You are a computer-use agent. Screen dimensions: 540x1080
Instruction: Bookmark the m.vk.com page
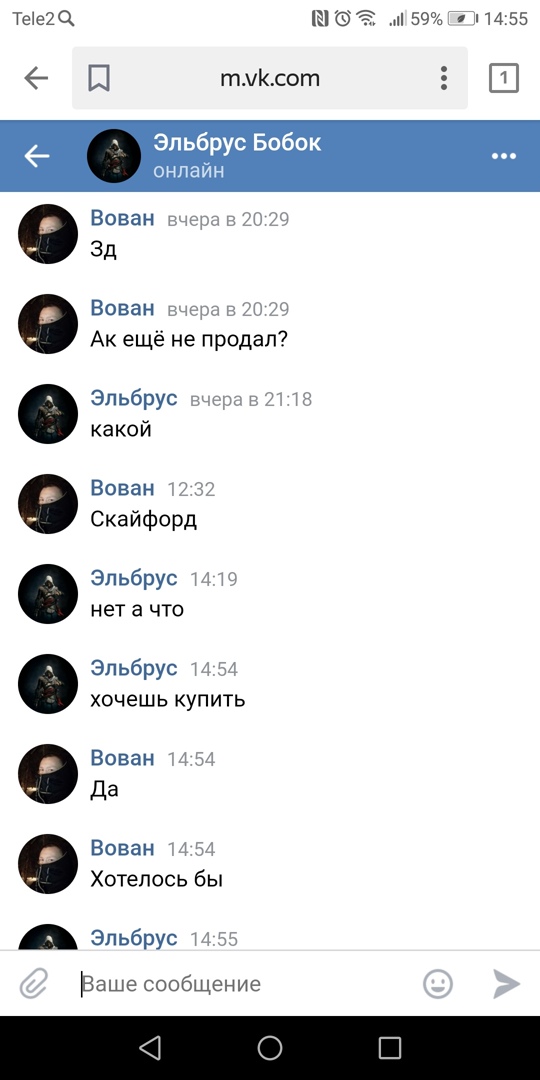pos(99,78)
